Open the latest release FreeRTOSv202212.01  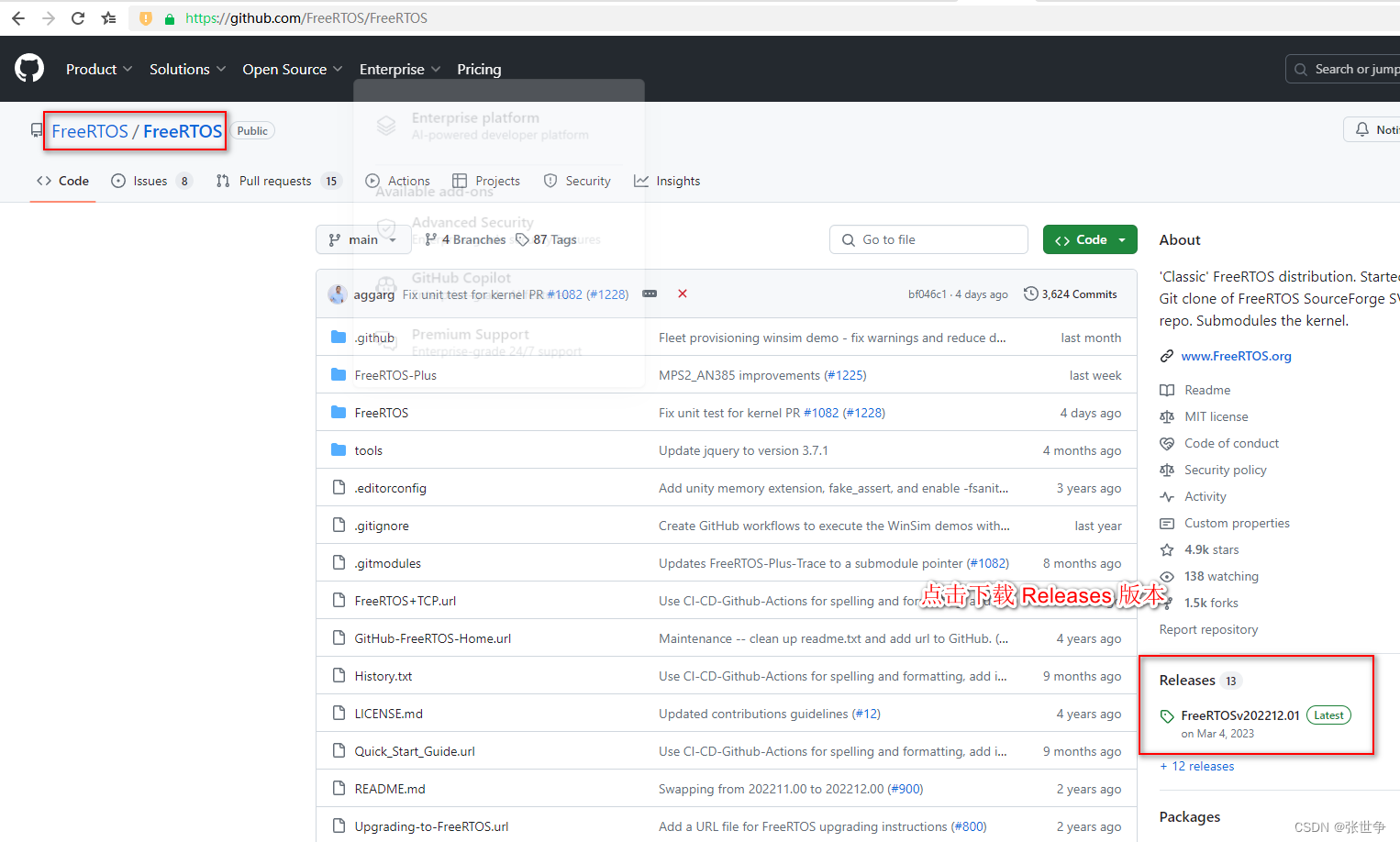click(1239, 715)
